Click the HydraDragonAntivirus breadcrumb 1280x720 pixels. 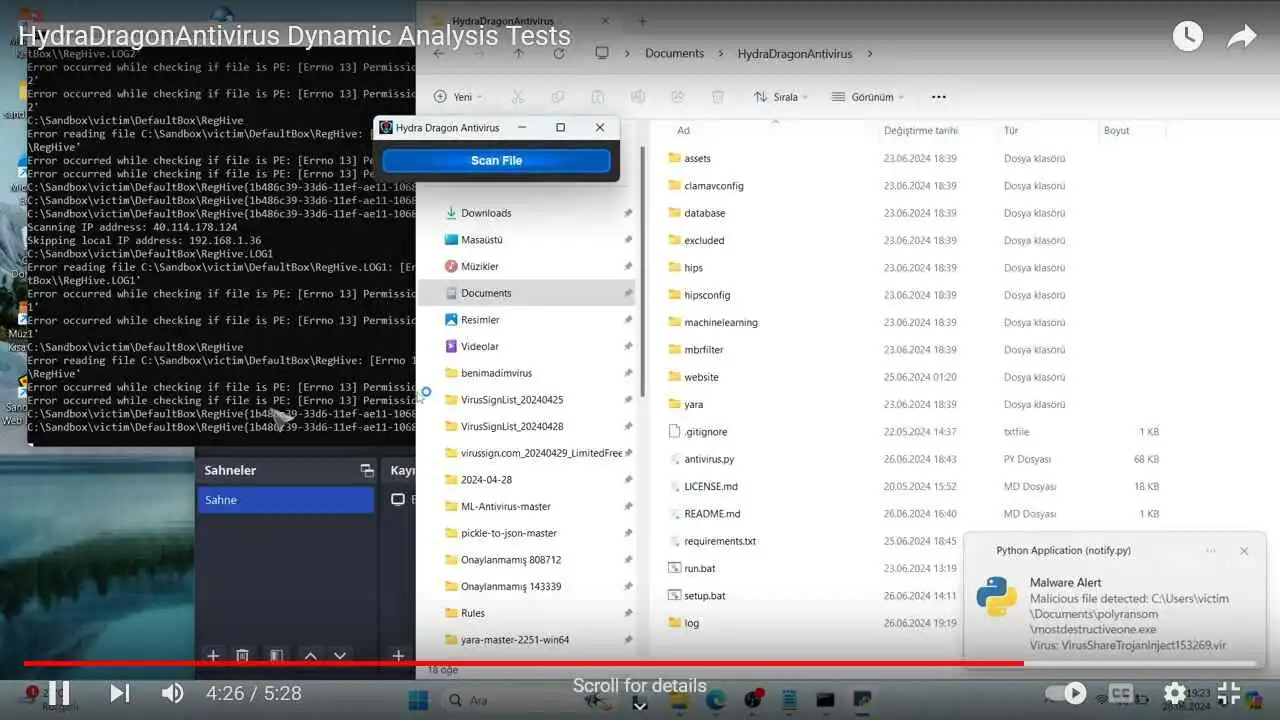pyautogui.click(x=795, y=53)
